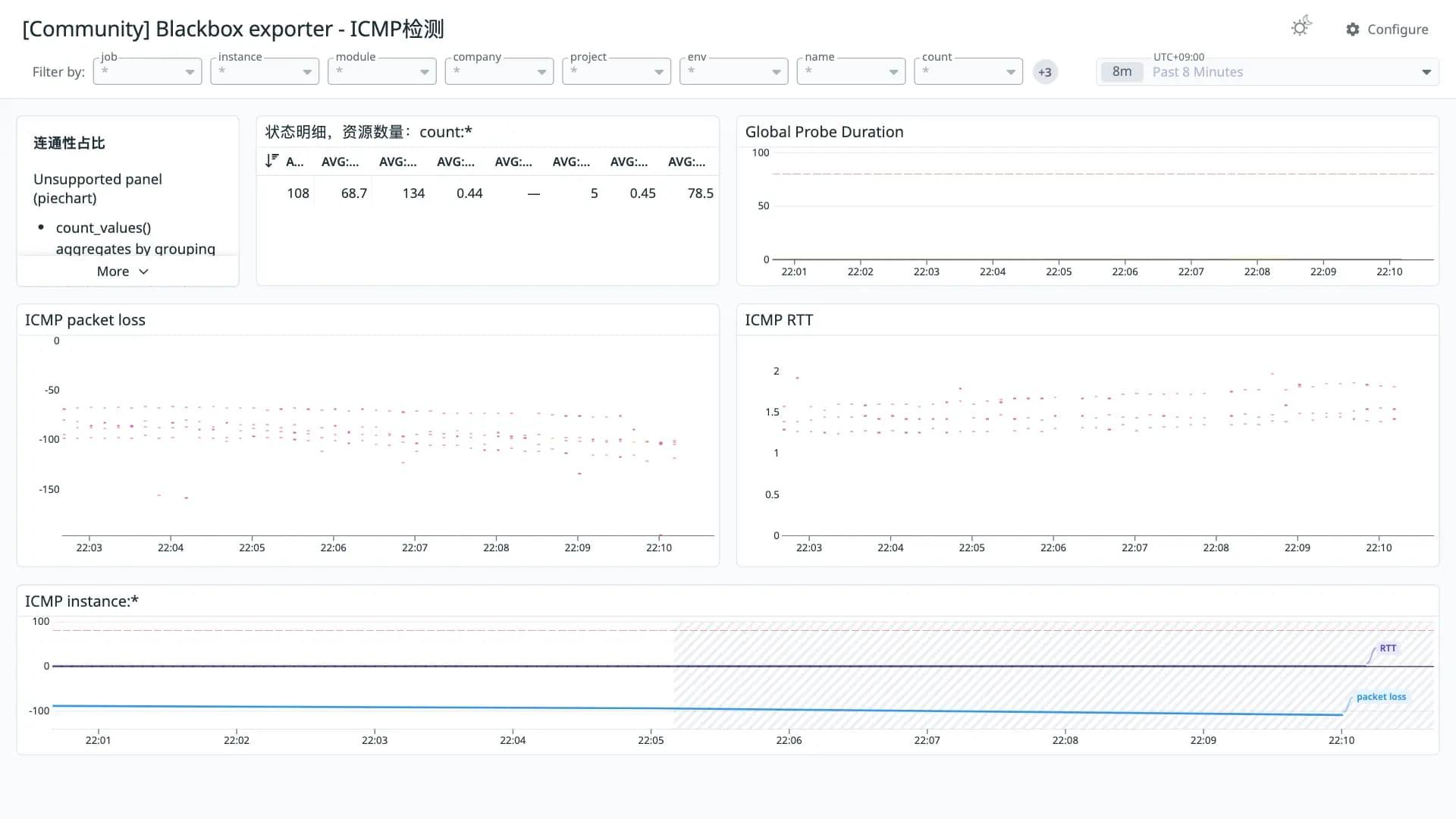
Task: Click the ICMP packet loss panel title
Action: tap(85, 320)
